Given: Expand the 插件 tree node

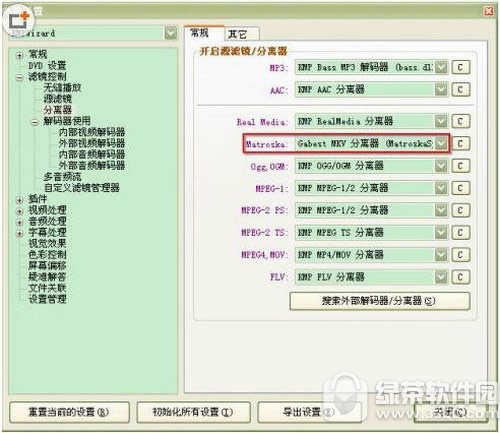Looking at the screenshot, I should (x=20, y=200).
